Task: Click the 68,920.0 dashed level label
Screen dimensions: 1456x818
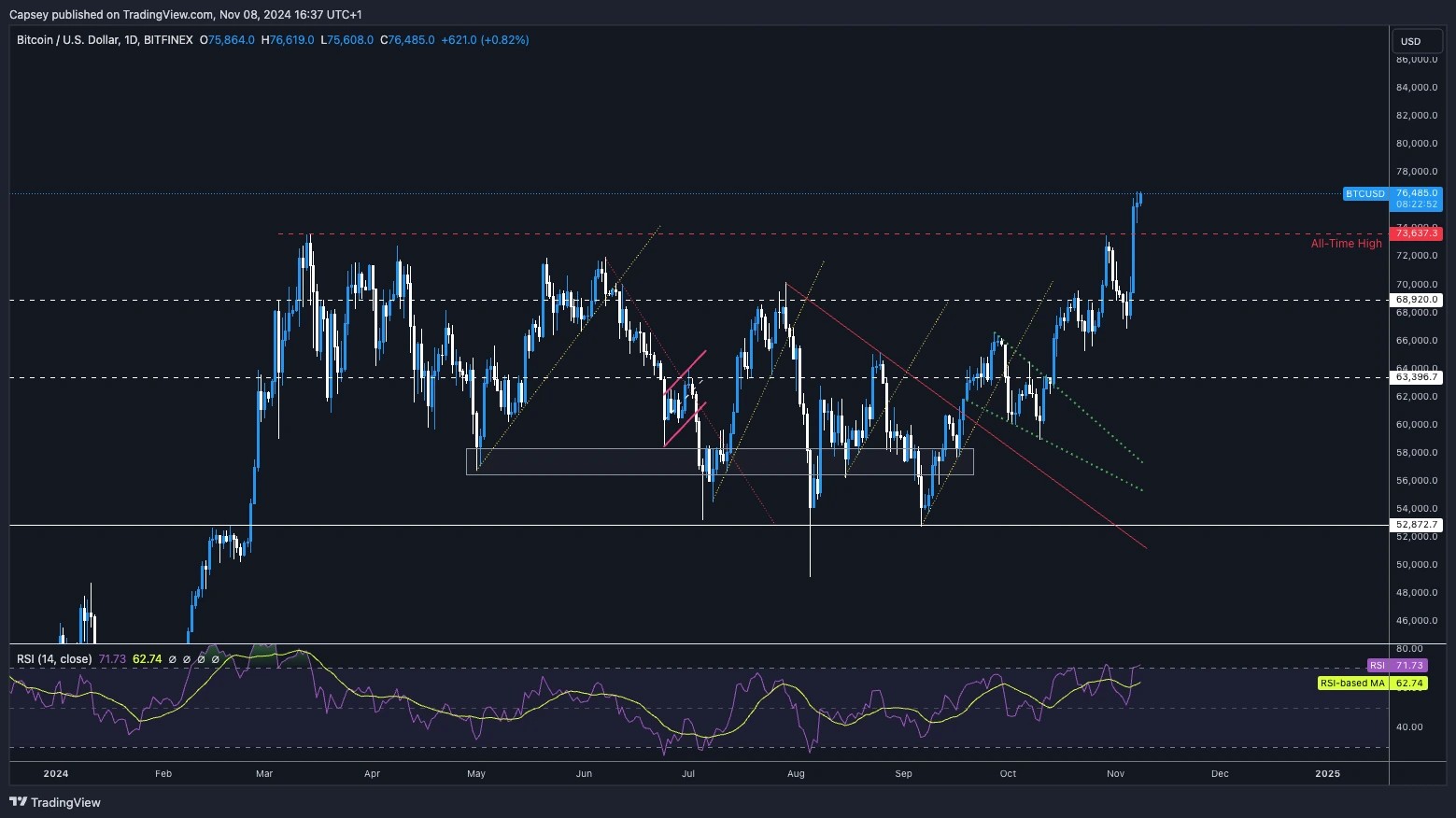Action: click(x=1416, y=300)
